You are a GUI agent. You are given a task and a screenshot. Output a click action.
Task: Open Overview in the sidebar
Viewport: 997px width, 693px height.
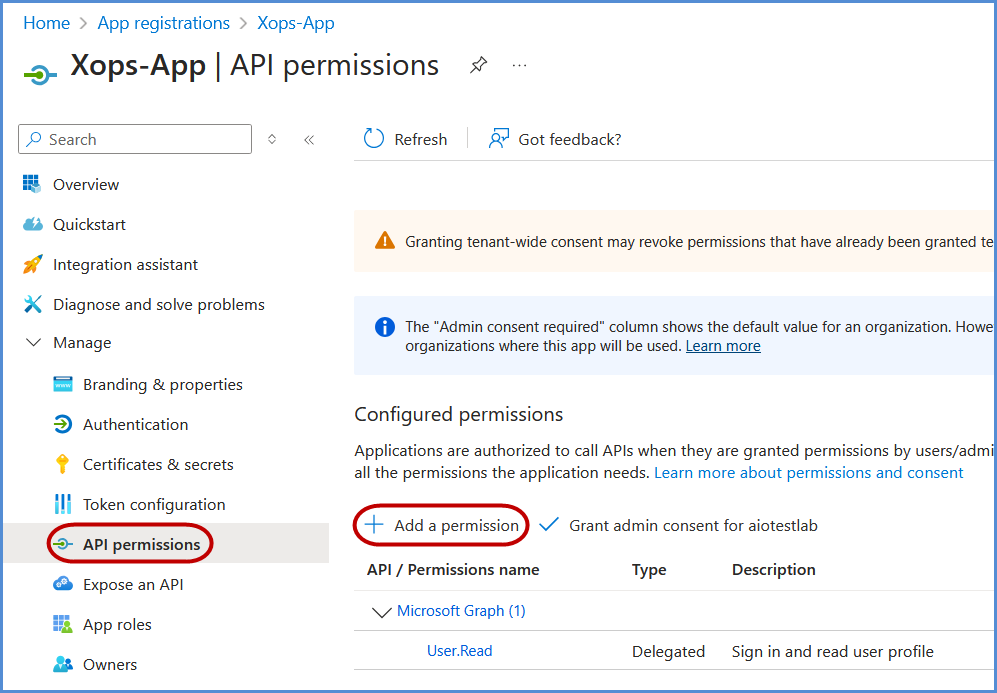tap(85, 184)
